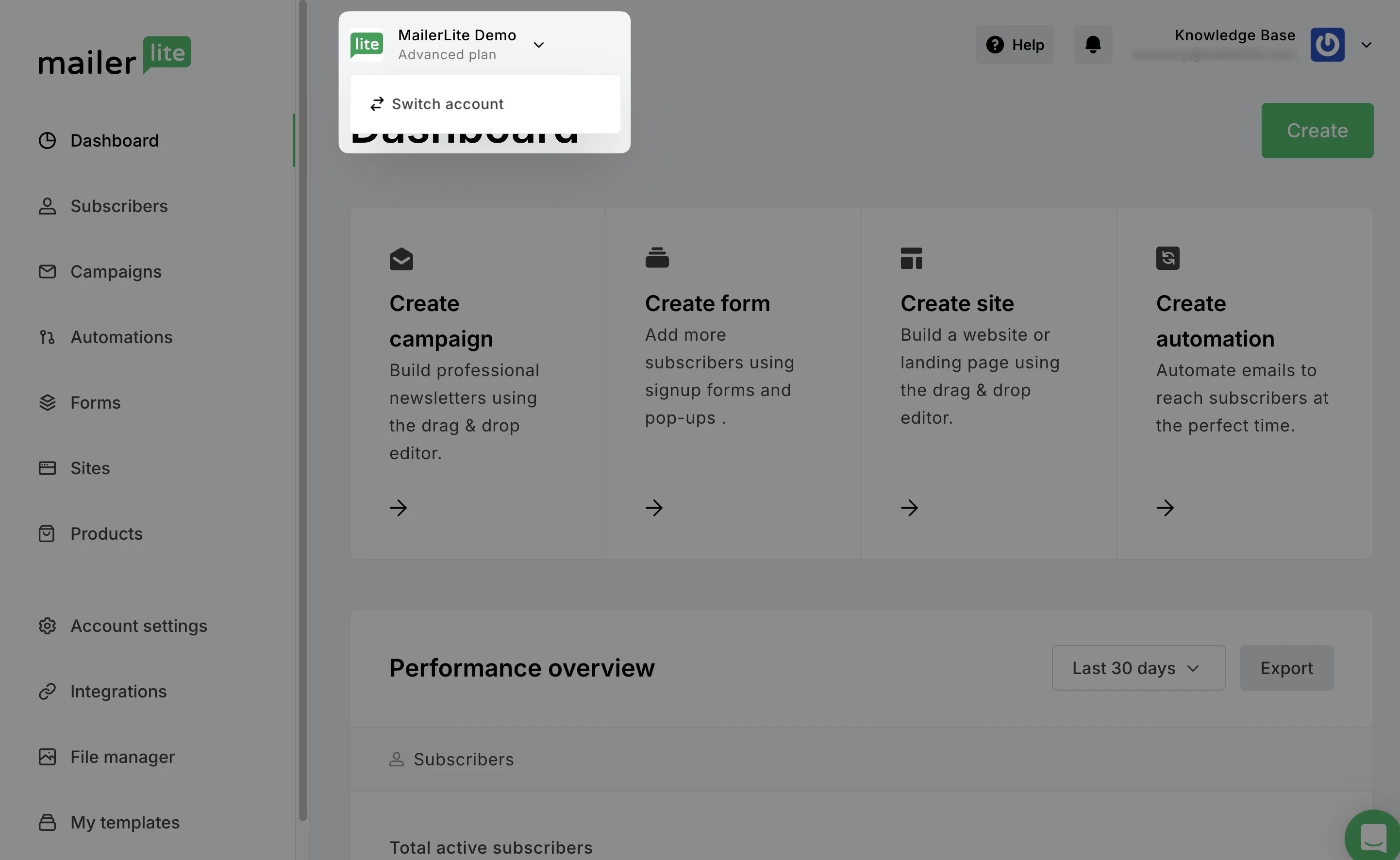
Task: Click the Account settings gear icon
Action: pos(47,626)
